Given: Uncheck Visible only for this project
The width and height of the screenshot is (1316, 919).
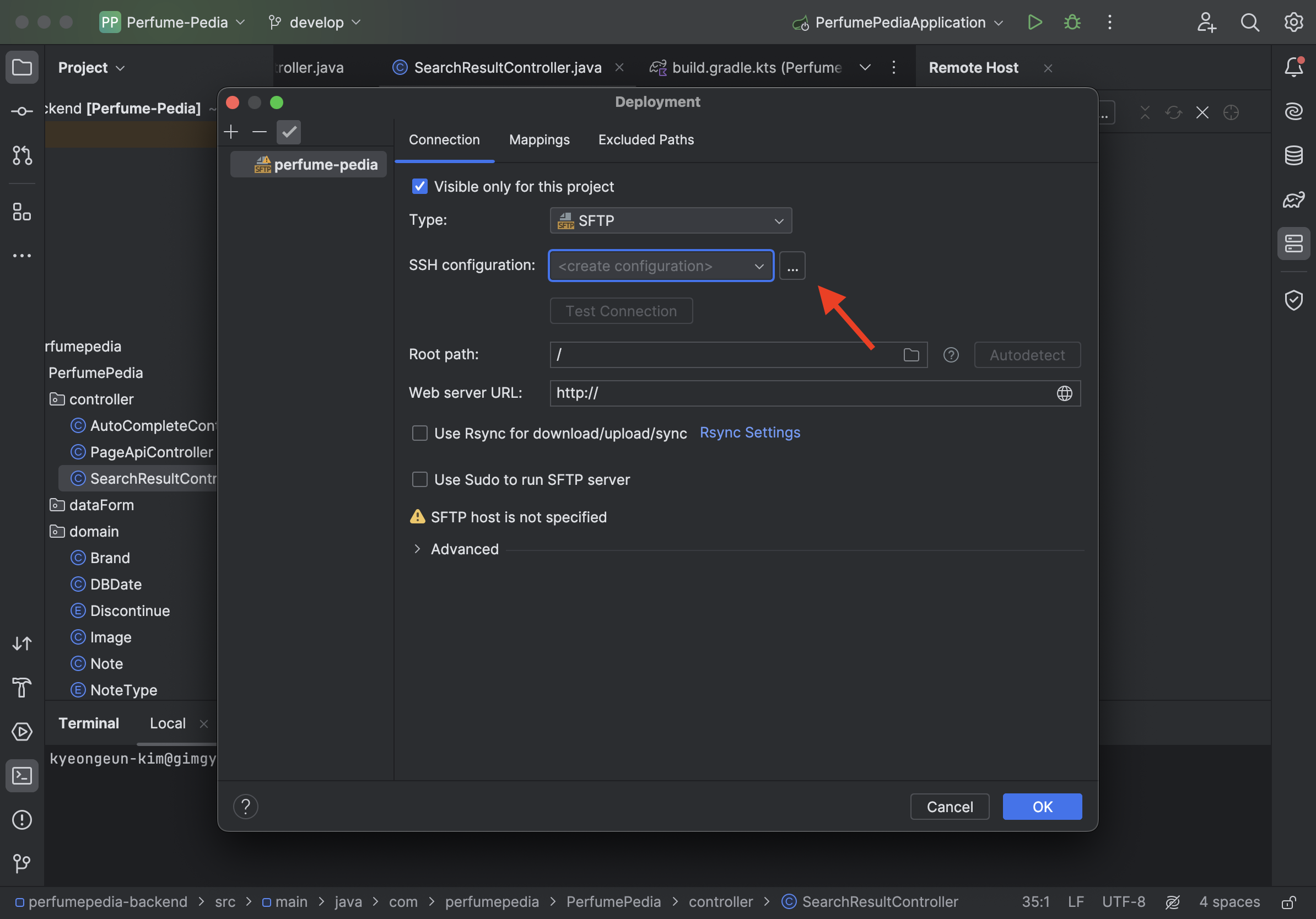Looking at the screenshot, I should click(419, 186).
